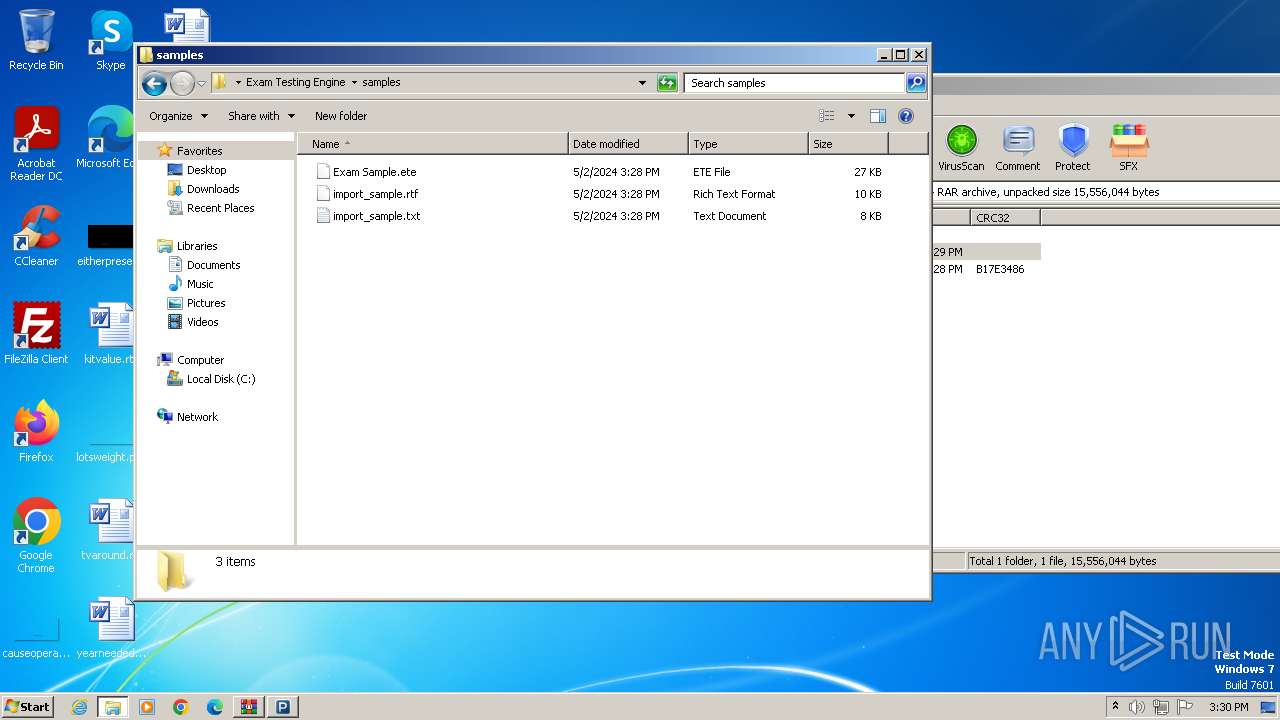Sort by Date modified column
This screenshot has height=720, width=1280.
pyautogui.click(x=628, y=144)
